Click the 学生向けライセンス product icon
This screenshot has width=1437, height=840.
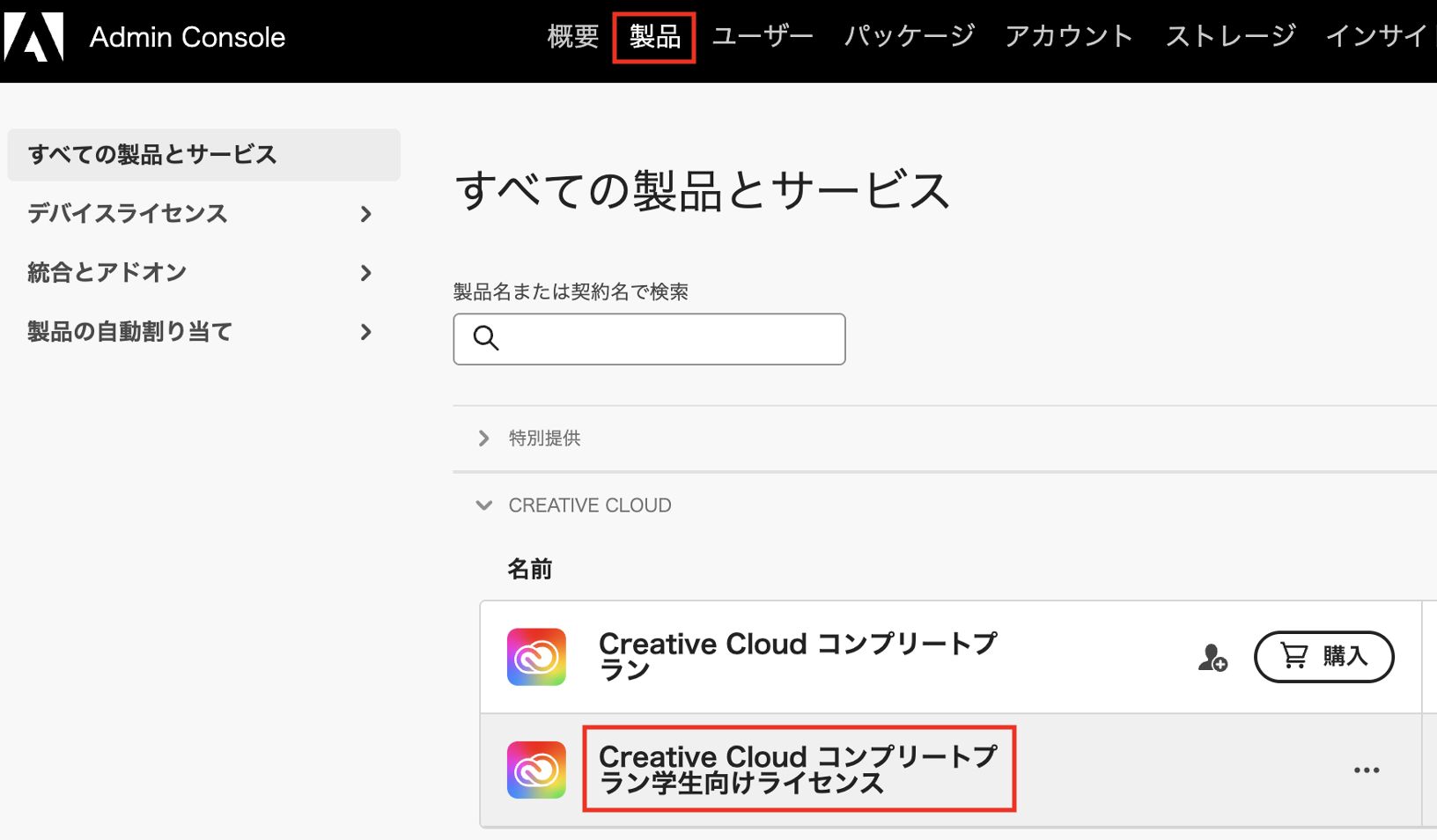536,770
